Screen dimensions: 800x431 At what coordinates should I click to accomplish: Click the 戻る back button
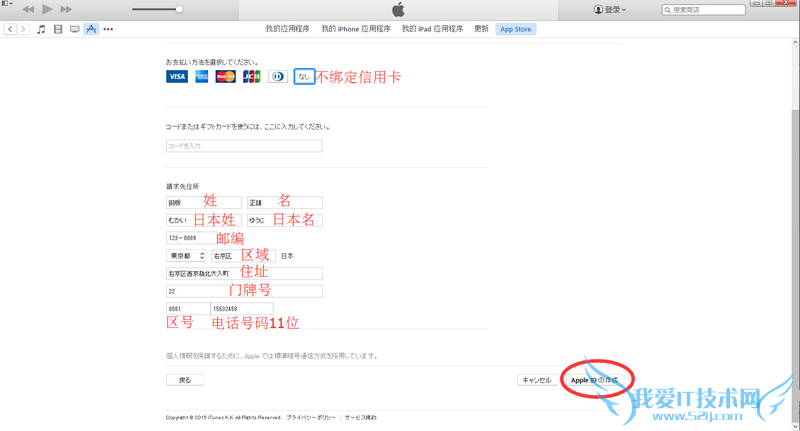coord(185,380)
